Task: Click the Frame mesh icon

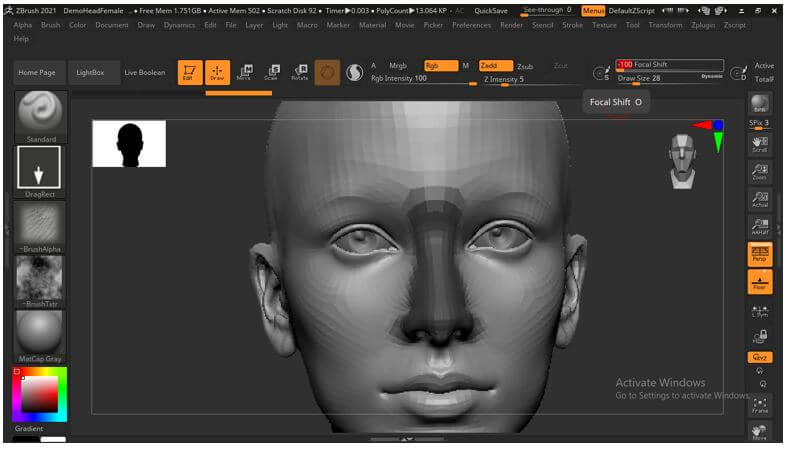Action: pyautogui.click(x=760, y=402)
